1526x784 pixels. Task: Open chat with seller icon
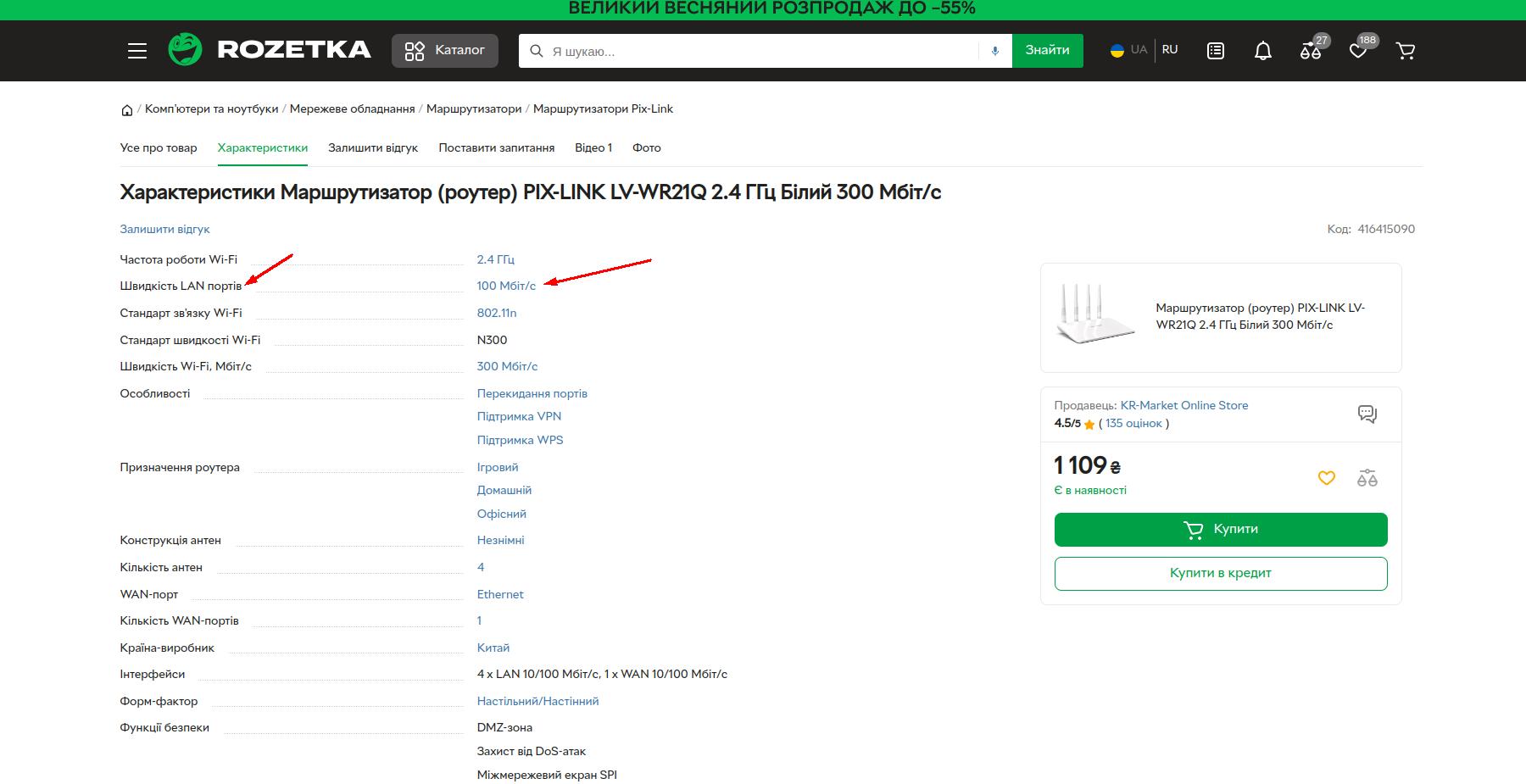click(x=1367, y=414)
